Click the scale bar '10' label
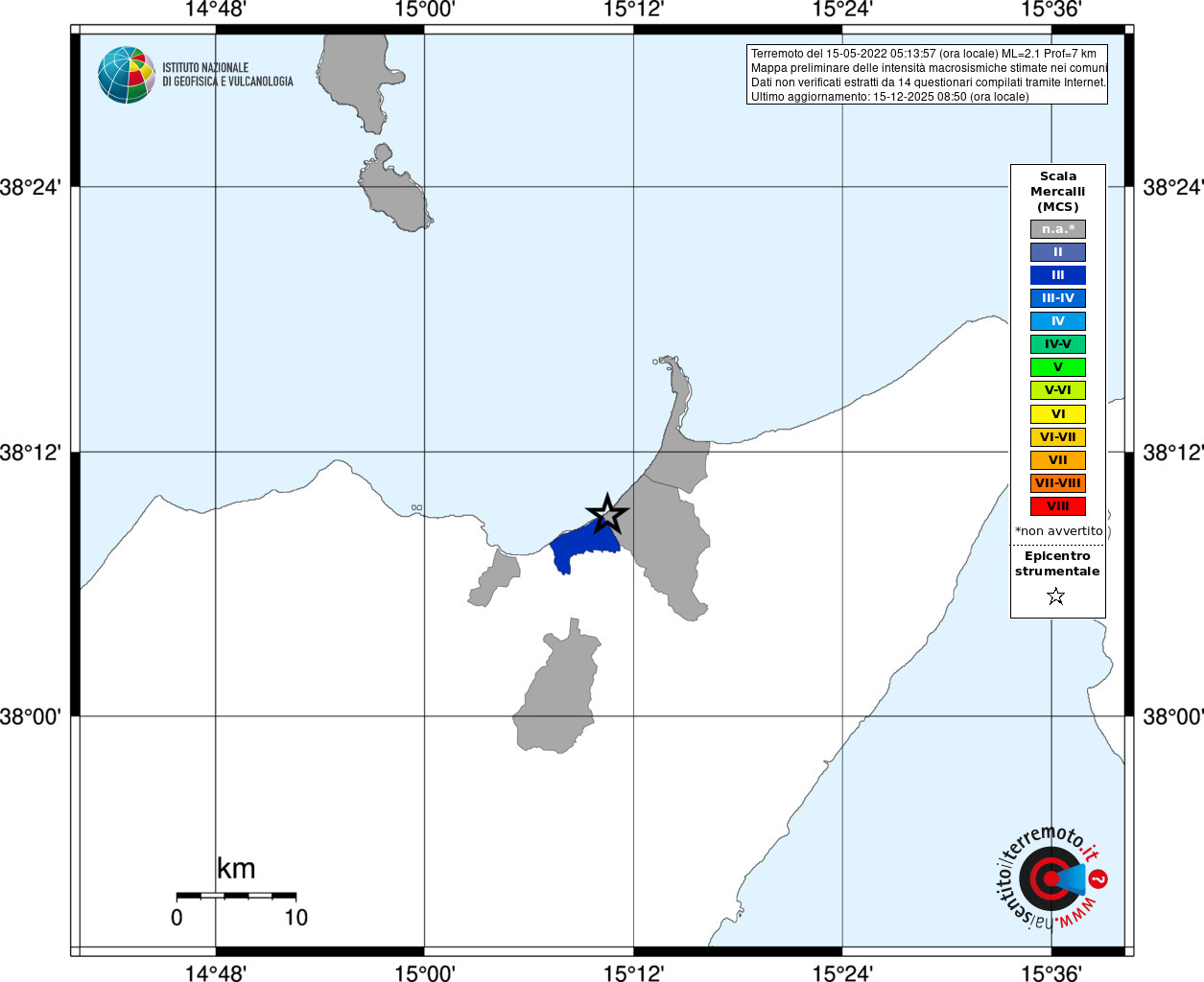Screen dimensions: 1204x982 click(x=295, y=918)
